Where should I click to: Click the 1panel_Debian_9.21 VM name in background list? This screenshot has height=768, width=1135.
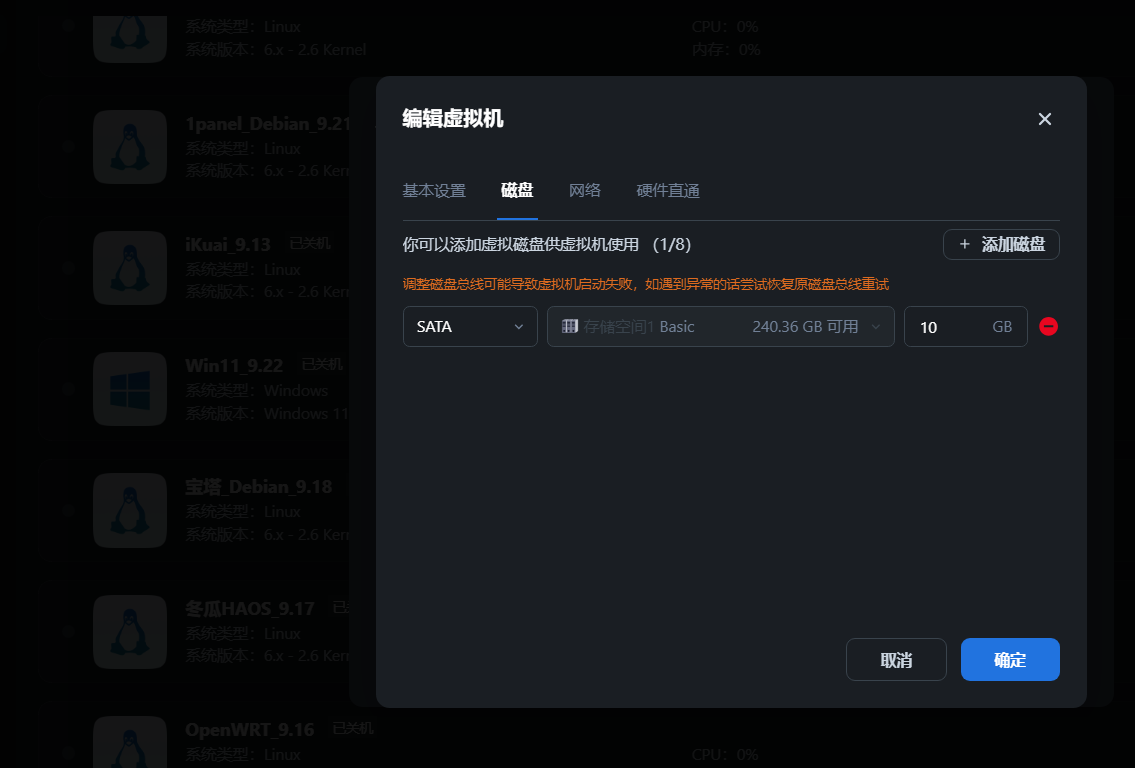(x=268, y=124)
